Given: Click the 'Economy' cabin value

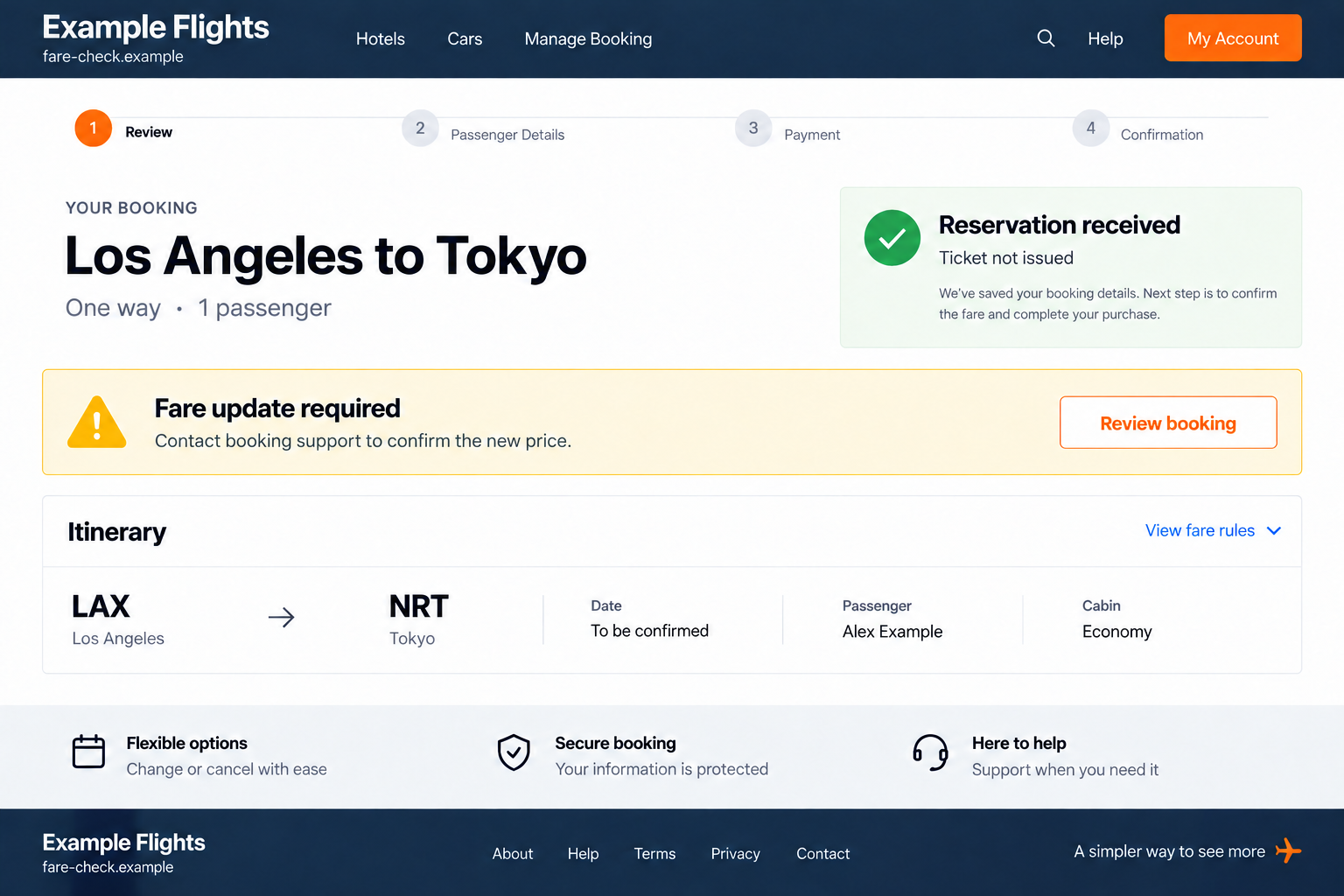Looking at the screenshot, I should pyautogui.click(x=1116, y=632).
